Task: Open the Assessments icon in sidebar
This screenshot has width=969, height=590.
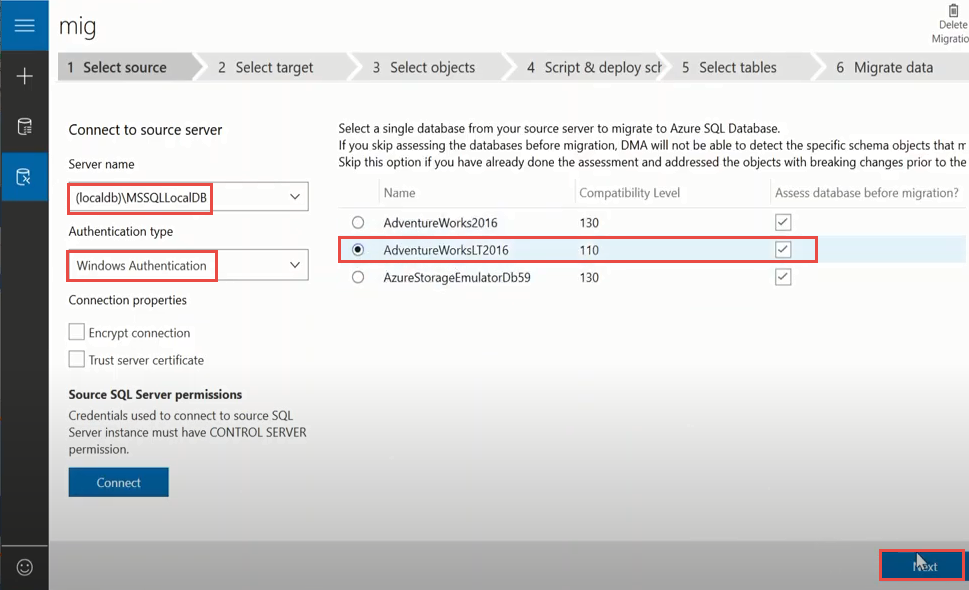Action: coord(24,127)
